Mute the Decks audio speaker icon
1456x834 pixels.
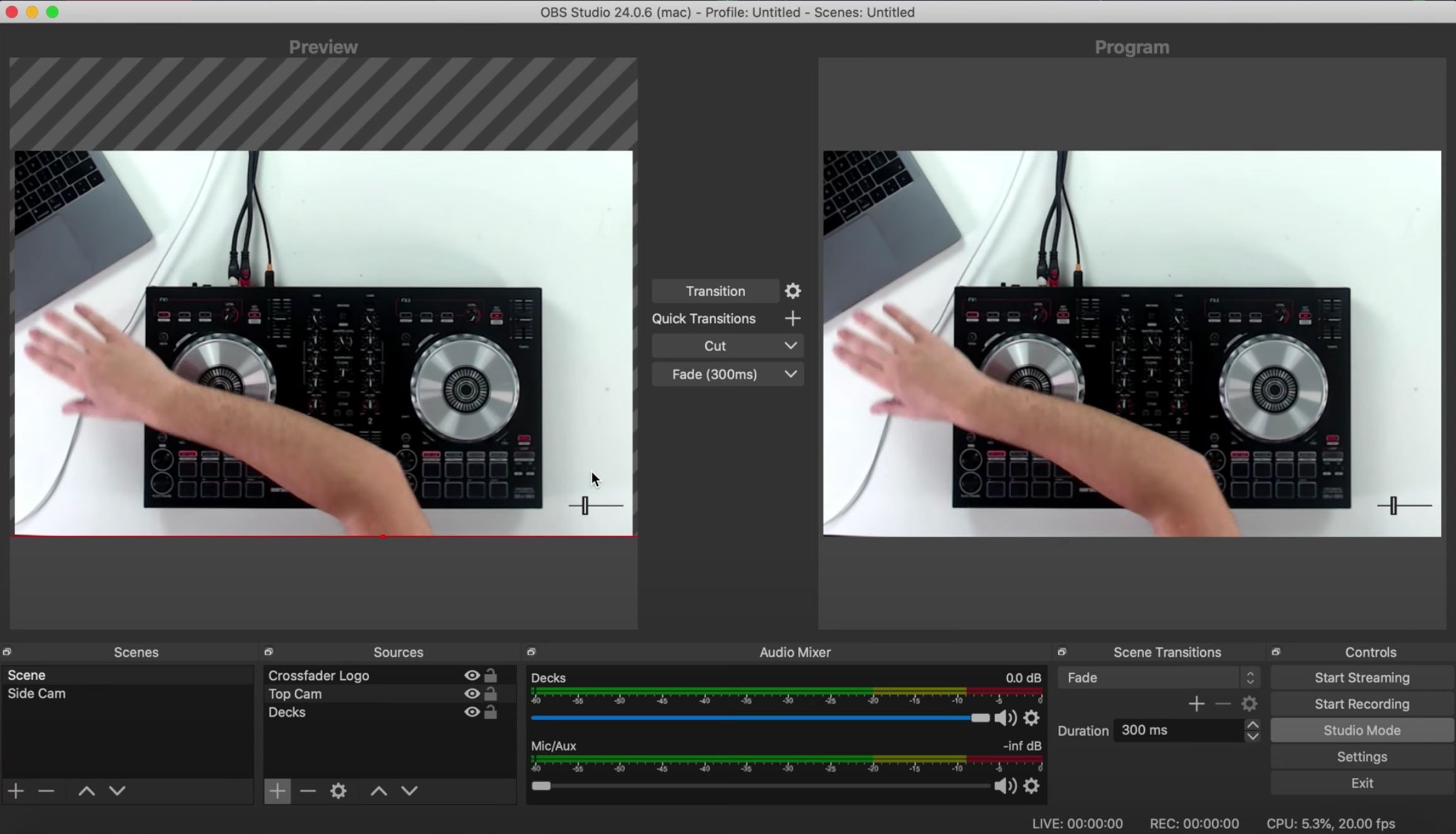point(1004,718)
